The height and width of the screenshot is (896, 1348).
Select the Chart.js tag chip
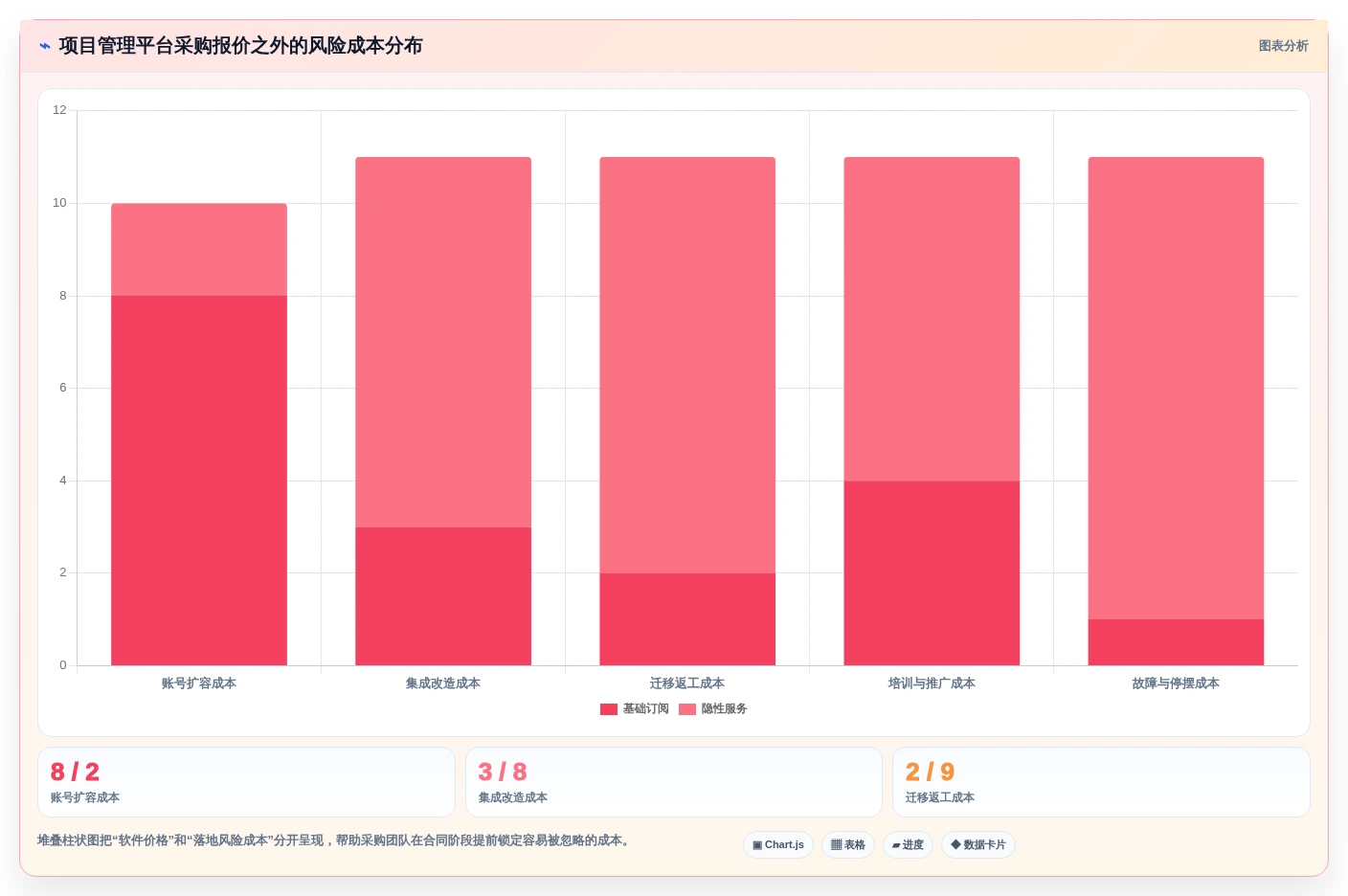778,844
